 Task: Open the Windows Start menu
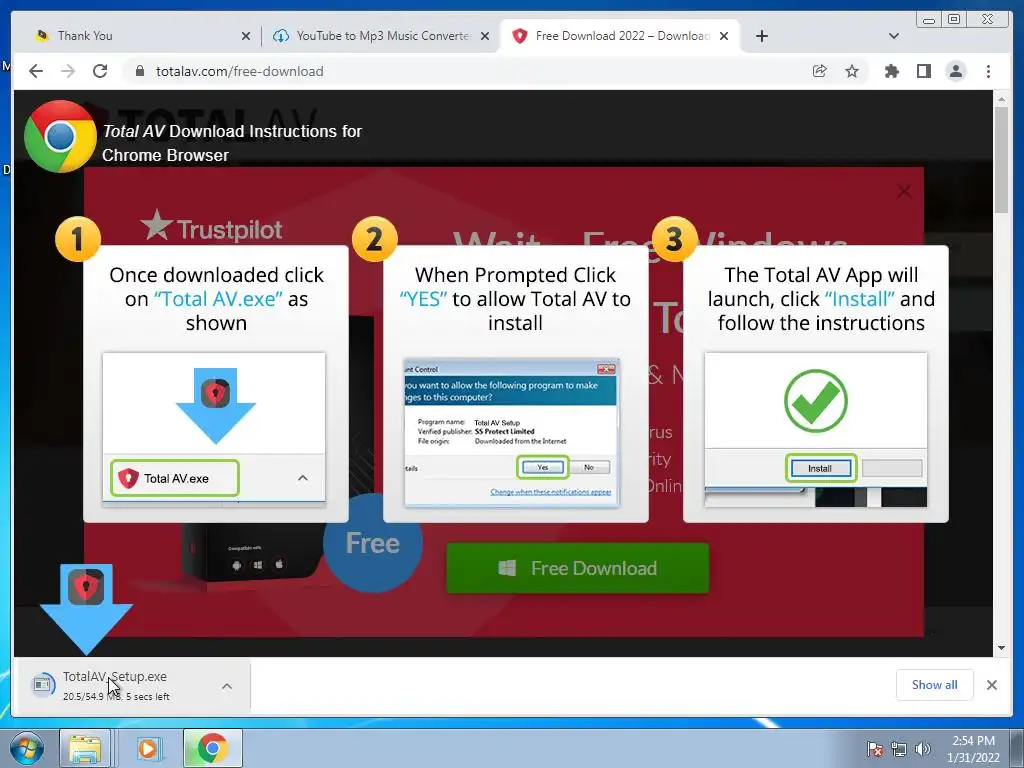(27, 748)
